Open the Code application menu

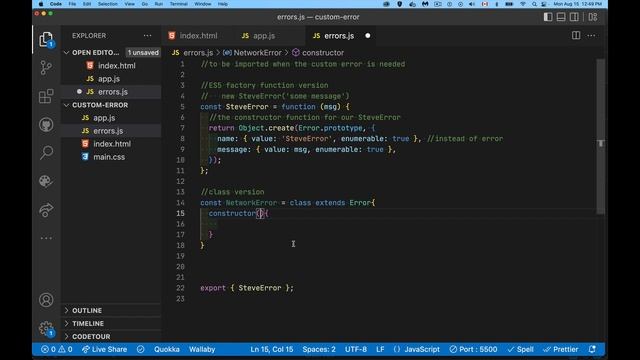point(56,4)
